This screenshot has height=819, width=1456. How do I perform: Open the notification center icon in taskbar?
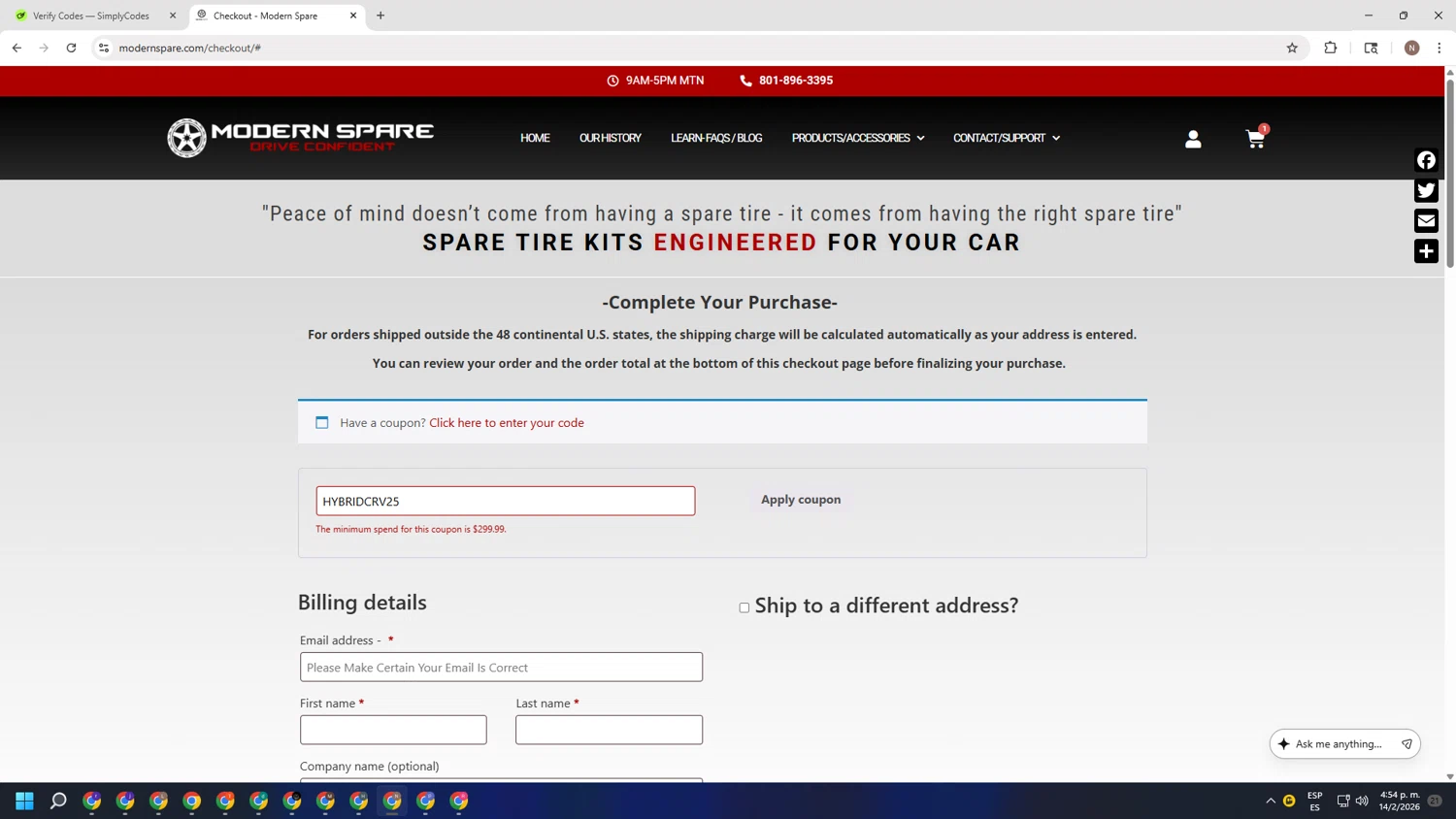coord(1435,801)
